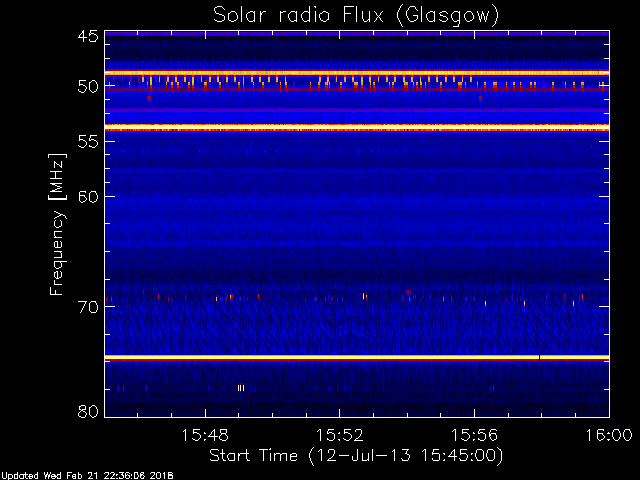Click the 55 MHz frequency tick label

tap(88, 142)
